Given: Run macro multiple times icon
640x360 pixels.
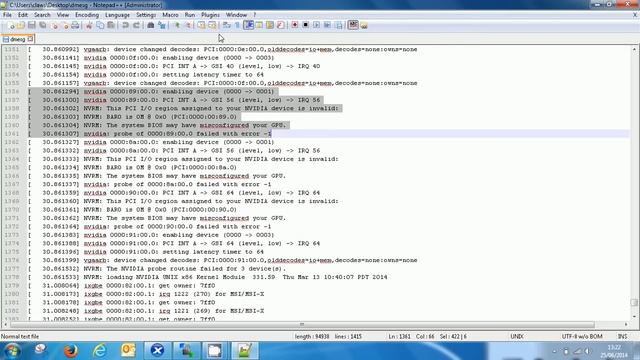Looking at the screenshot, I should [x=327, y=25].
